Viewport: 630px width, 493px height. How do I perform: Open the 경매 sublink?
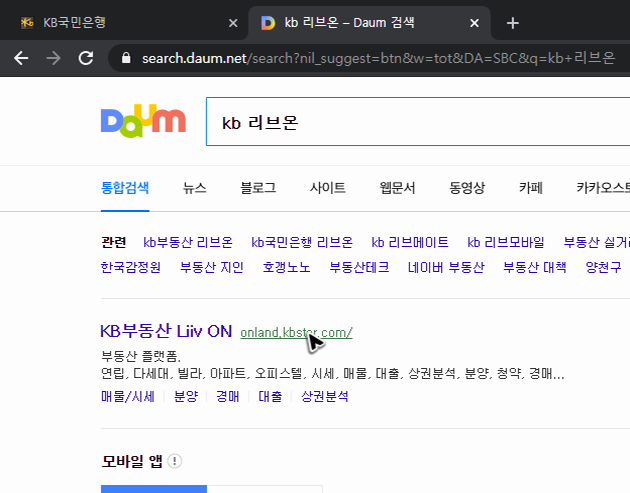tap(228, 397)
